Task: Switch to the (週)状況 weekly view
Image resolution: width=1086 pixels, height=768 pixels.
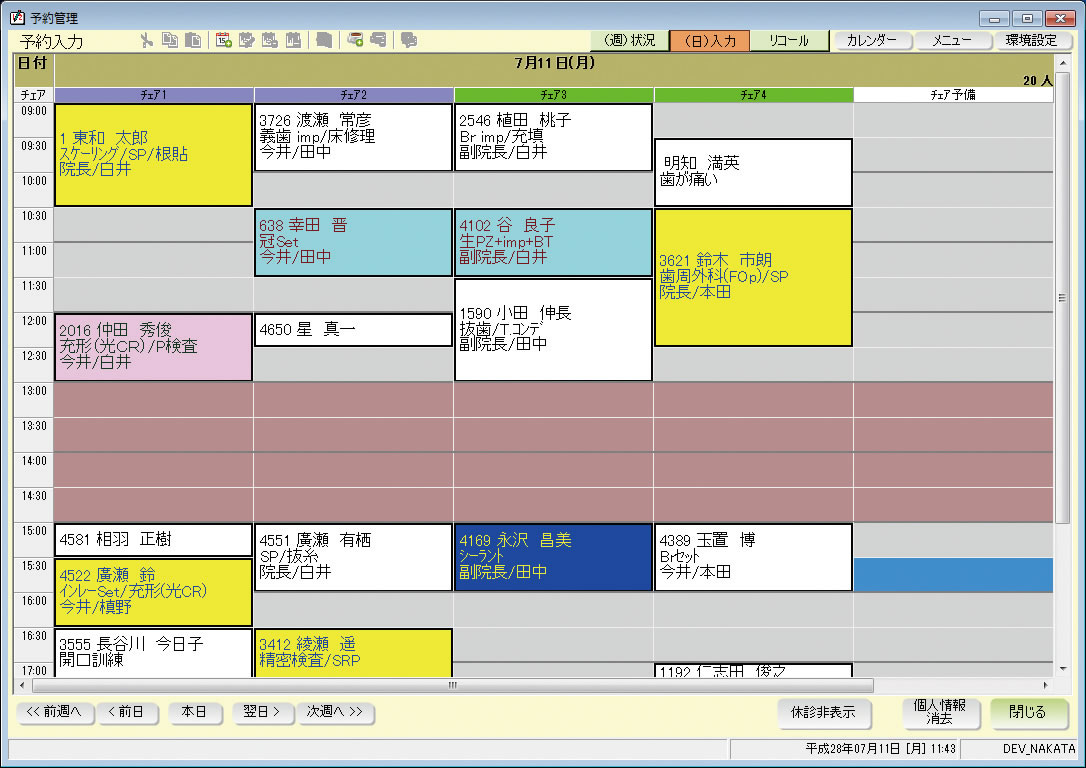Action: (x=630, y=41)
